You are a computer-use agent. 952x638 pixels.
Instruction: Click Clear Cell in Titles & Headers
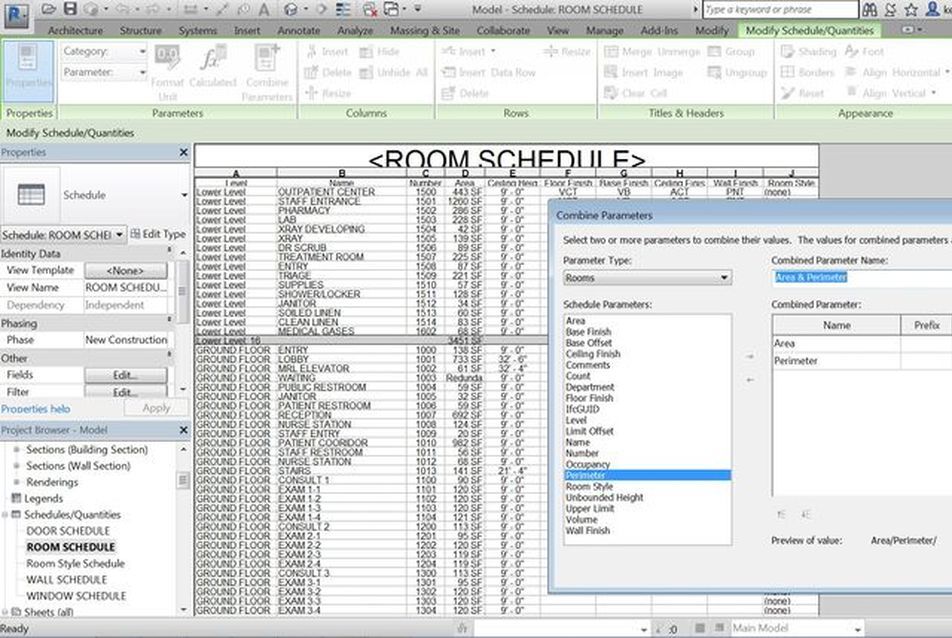click(x=636, y=93)
